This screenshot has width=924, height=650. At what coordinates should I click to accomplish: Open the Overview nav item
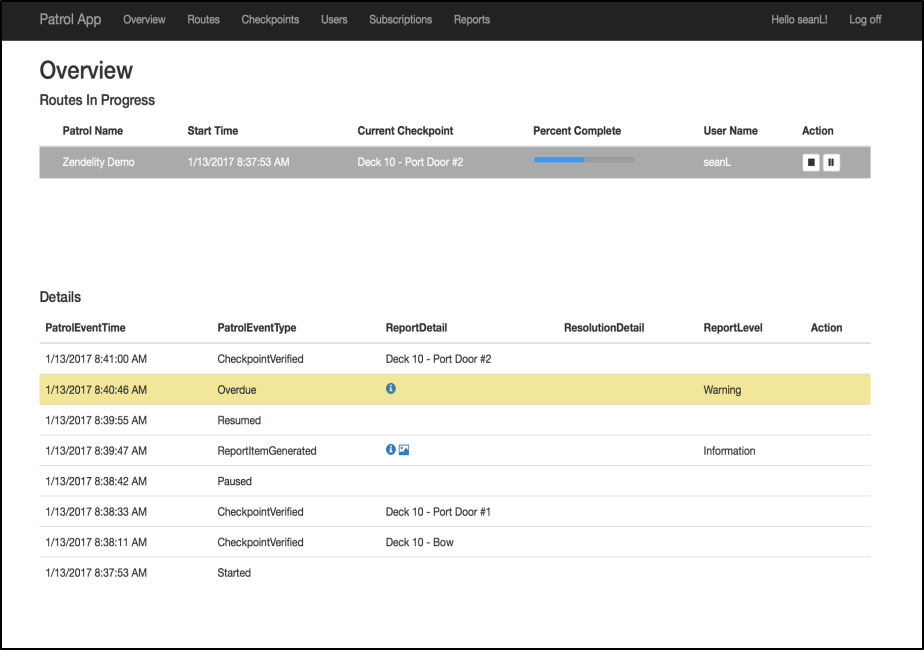pyautogui.click(x=144, y=19)
